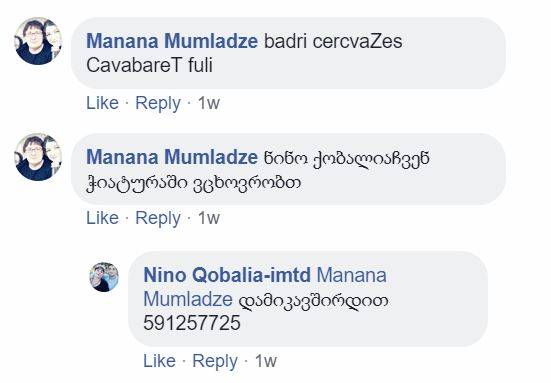Open Nino Qobalia-imtd profile name link
Image resolution: width=551 pixels, height=383 pixels.
click(227, 275)
